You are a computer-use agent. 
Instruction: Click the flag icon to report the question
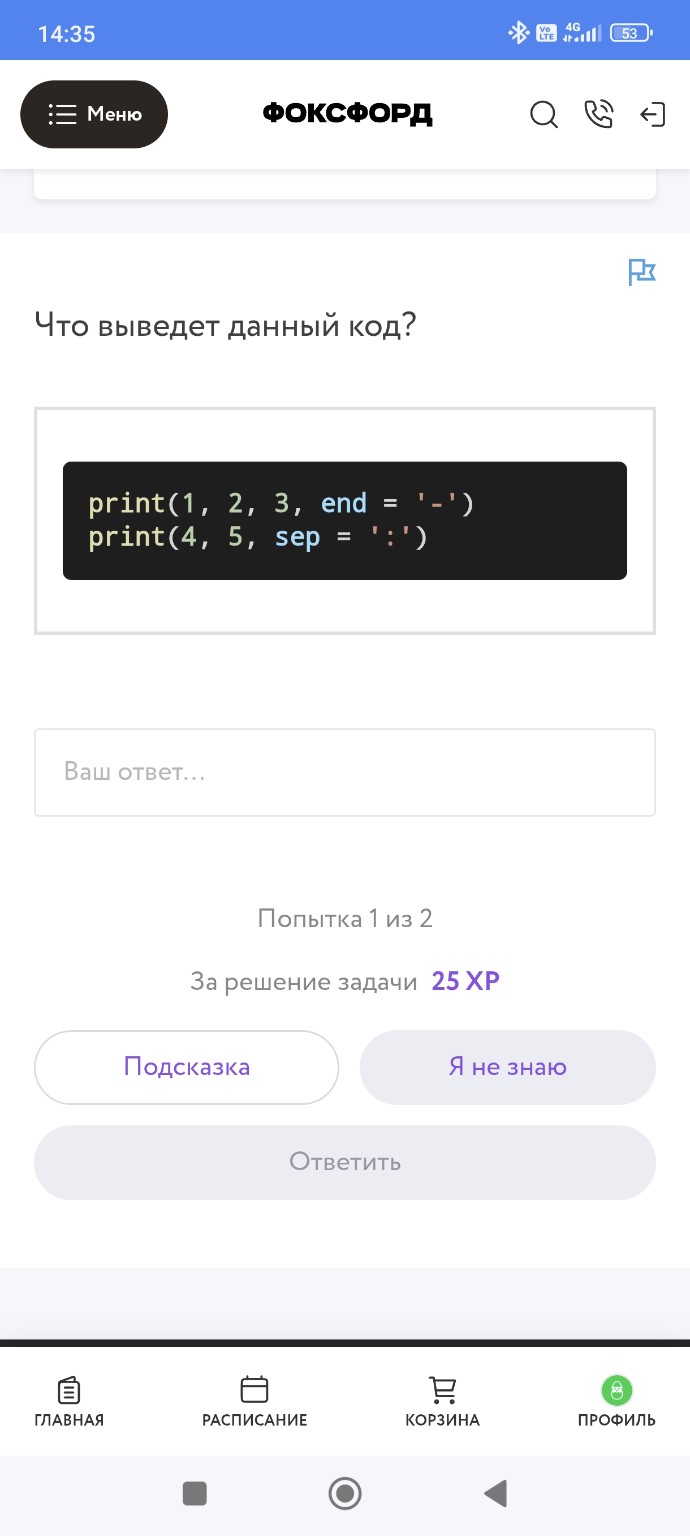(643, 271)
